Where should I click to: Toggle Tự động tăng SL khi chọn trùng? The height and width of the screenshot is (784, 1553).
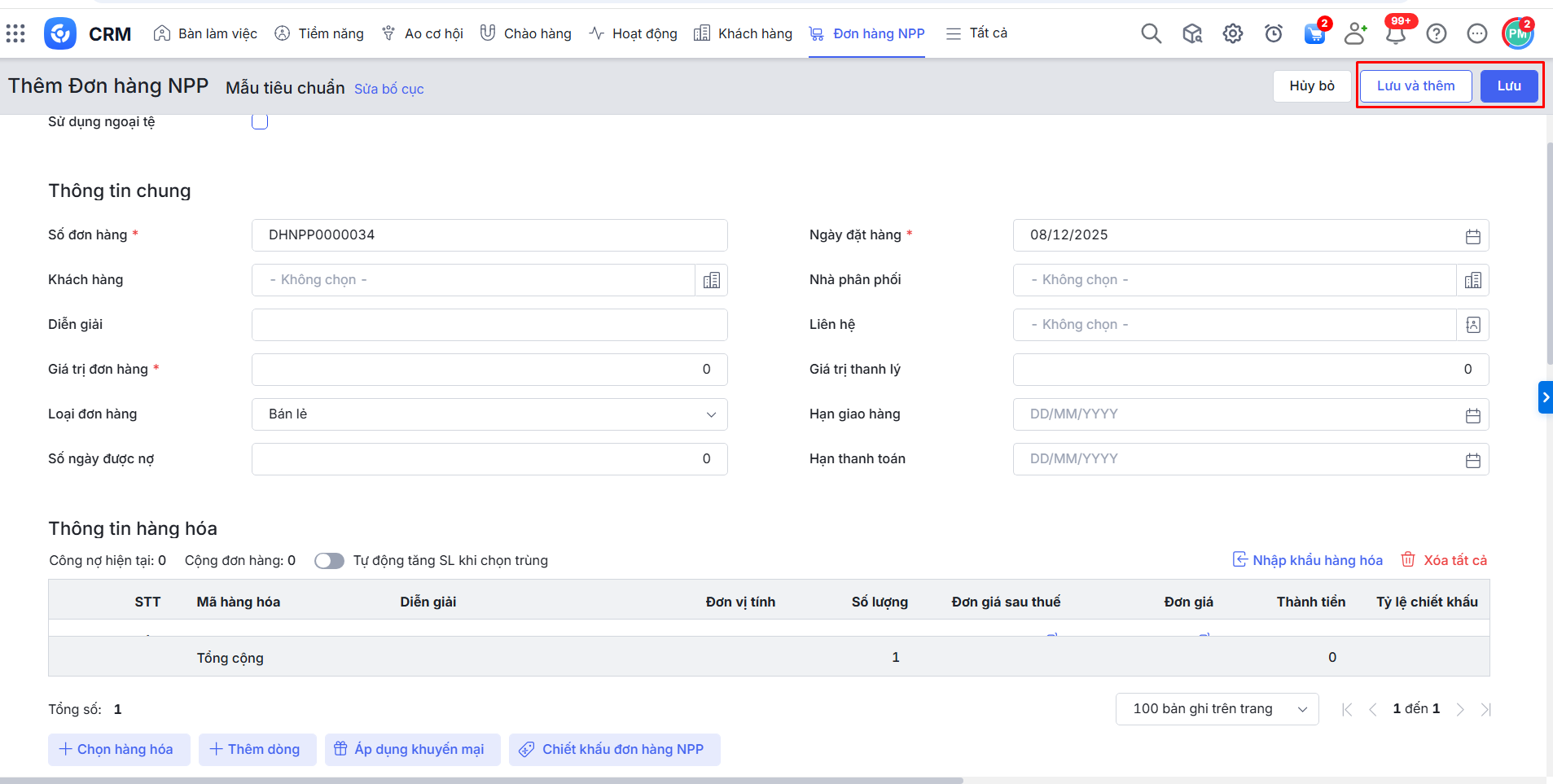(329, 561)
